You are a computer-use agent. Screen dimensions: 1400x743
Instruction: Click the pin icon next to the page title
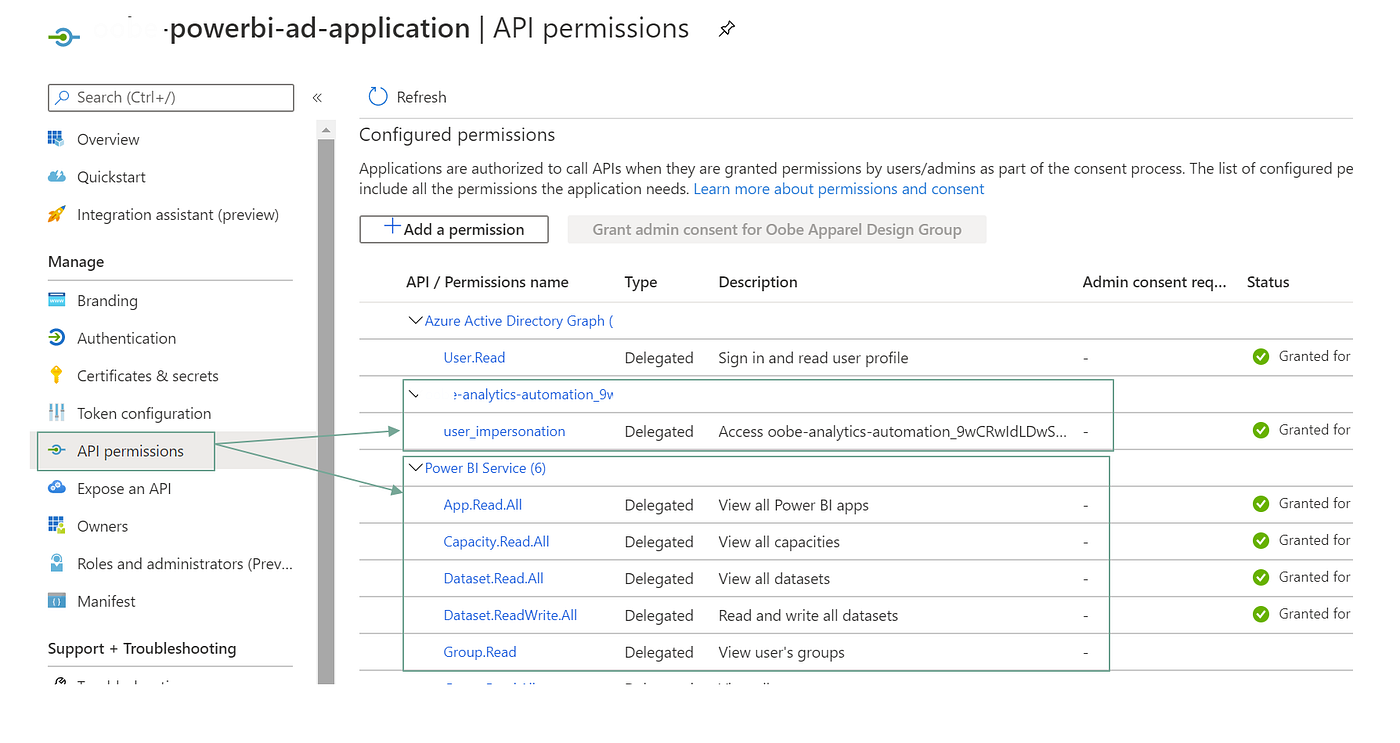tap(726, 28)
